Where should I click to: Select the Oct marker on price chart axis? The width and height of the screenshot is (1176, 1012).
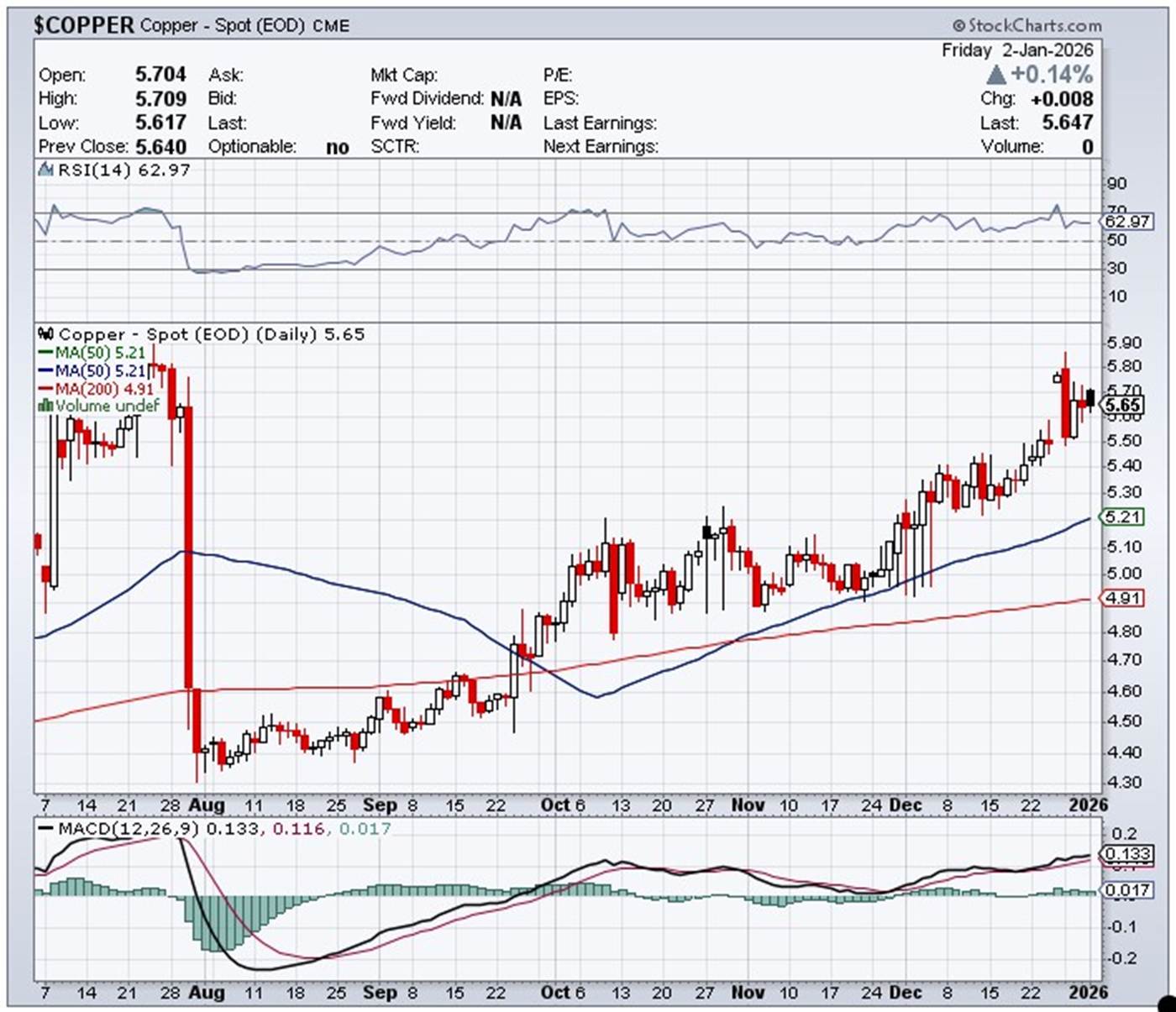coord(555,805)
